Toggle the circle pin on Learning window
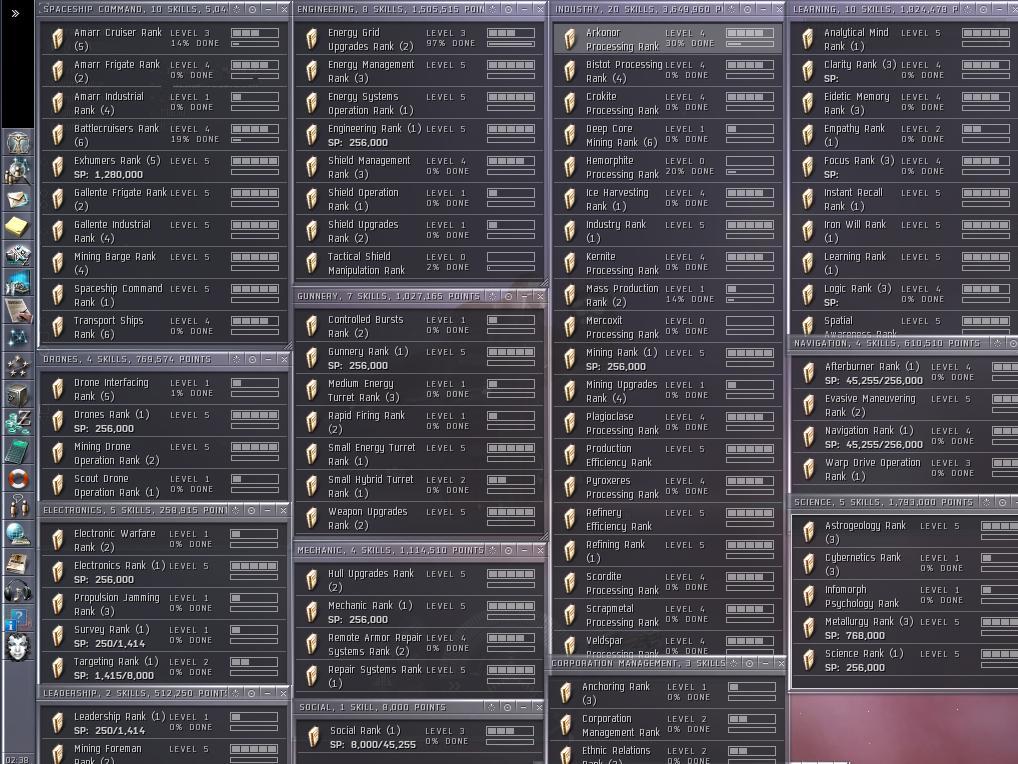 coord(984,9)
